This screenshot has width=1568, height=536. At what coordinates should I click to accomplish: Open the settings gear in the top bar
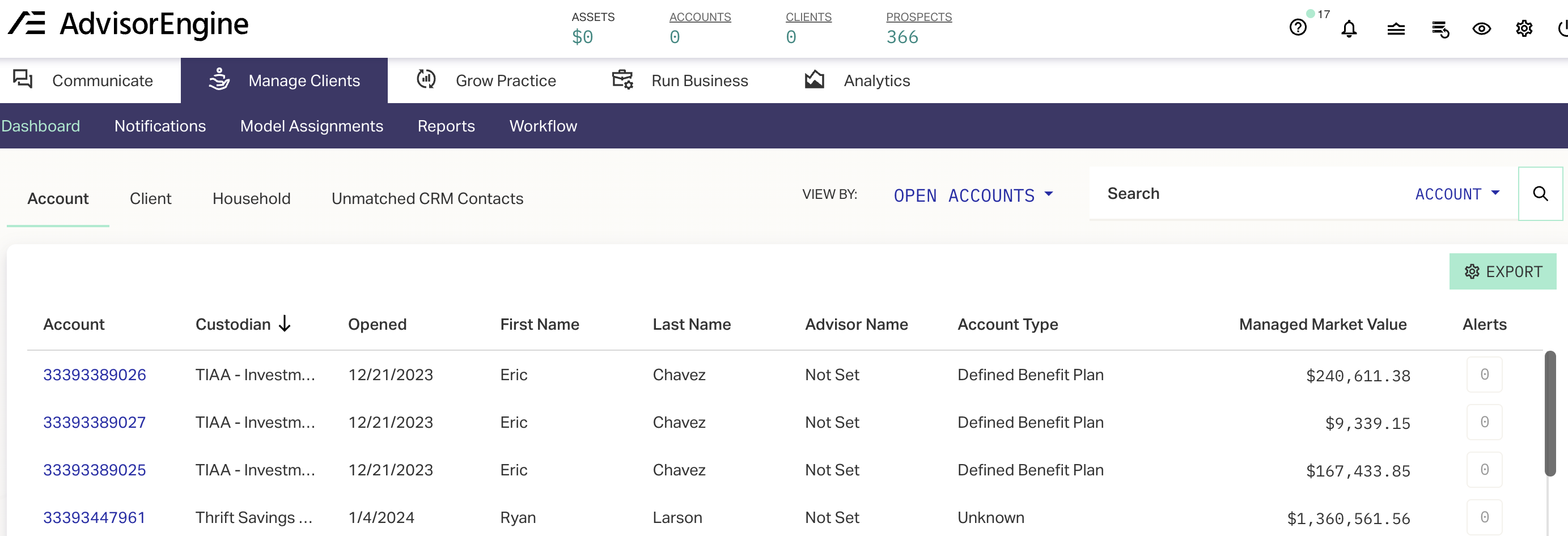[x=1524, y=28]
